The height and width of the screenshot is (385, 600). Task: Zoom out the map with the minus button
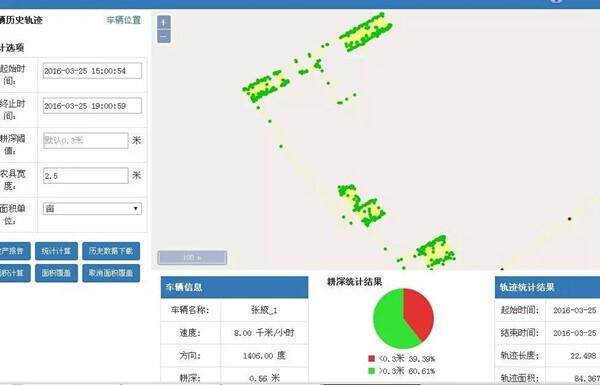pos(164,37)
